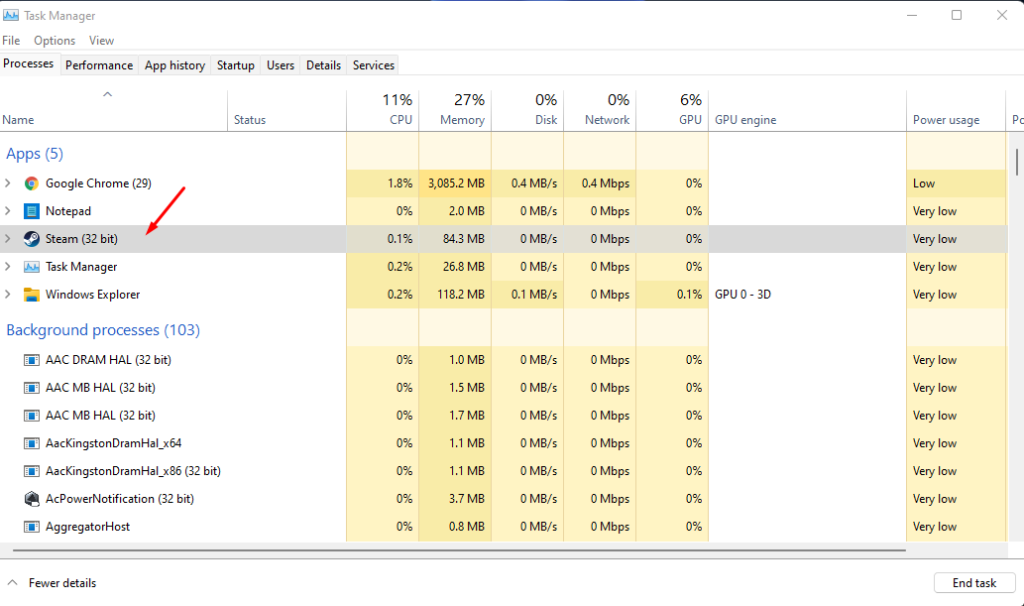This screenshot has width=1024, height=606.
Task: Collapse view using Fewer details chevron
Action: click(12, 582)
